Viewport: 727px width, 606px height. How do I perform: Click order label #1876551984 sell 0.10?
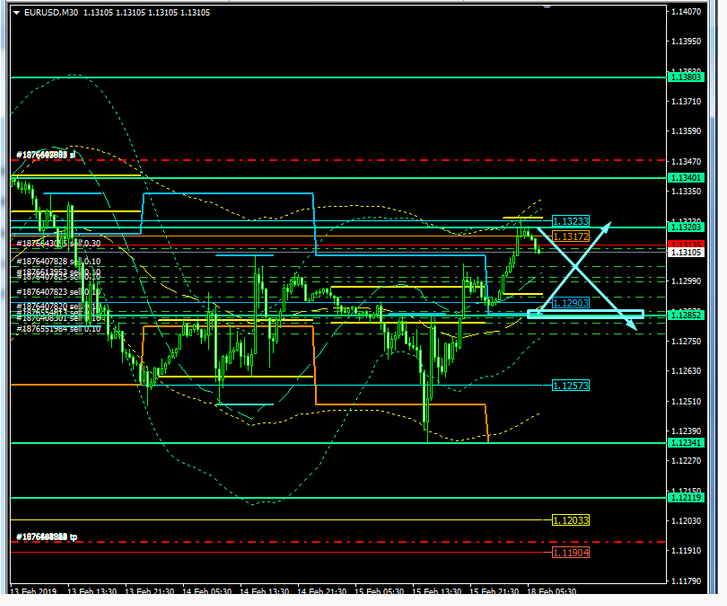pyautogui.click(x=58, y=328)
